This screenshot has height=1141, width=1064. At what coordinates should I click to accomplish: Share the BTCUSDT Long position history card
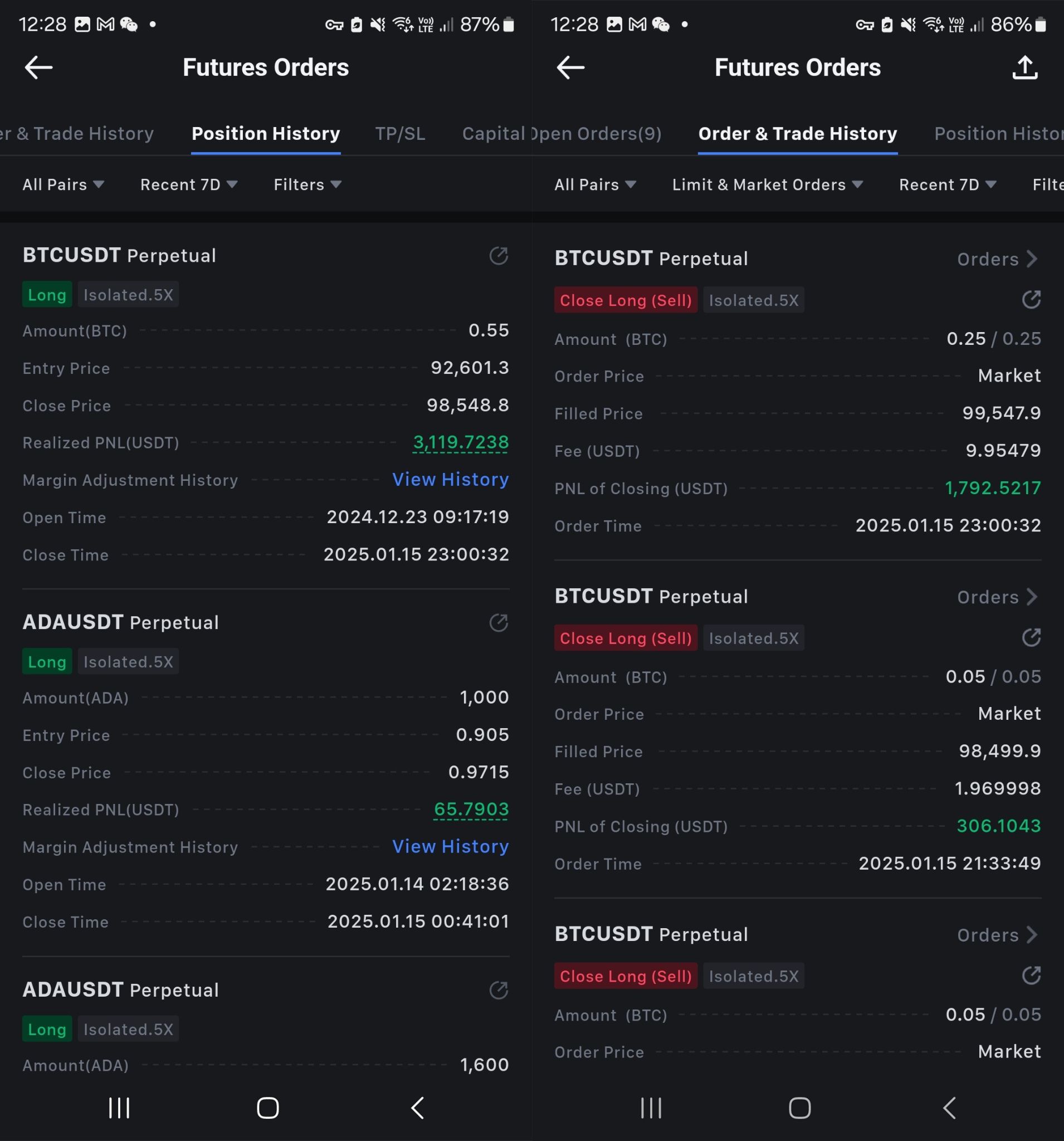pos(498,256)
